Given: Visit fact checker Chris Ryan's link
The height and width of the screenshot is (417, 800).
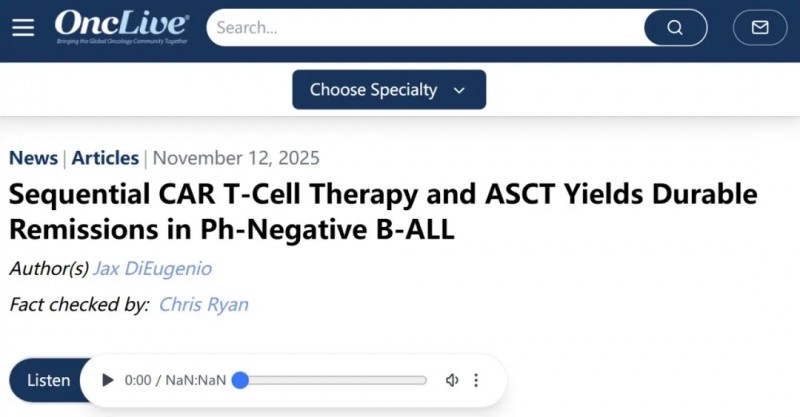Looking at the screenshot, I should click(x=203, y=304).
